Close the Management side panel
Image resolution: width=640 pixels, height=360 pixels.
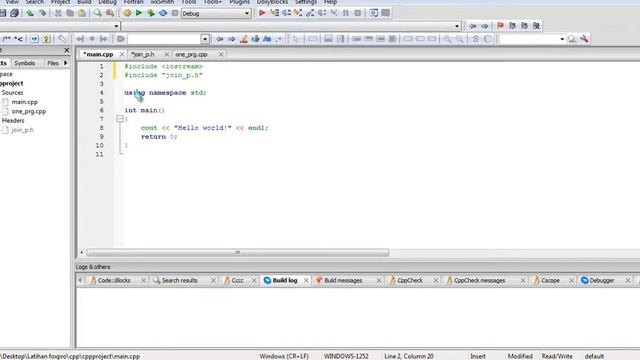tap(67, 50)
